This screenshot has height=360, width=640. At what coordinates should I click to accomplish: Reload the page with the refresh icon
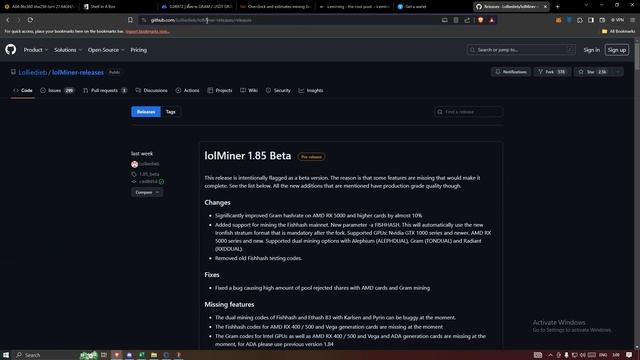(30, 20)
